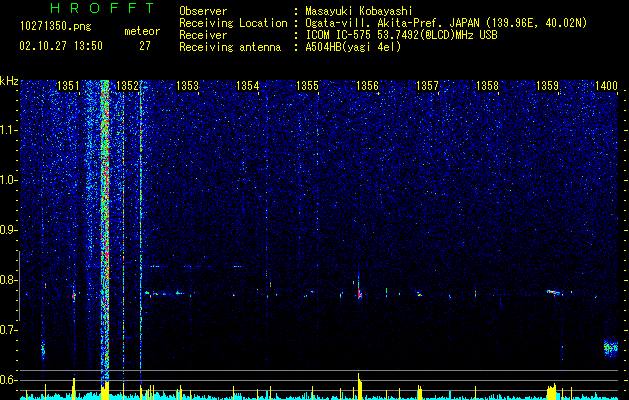Click the Receiver label
This screenshot has height=400, width=629.
point(203,35)
